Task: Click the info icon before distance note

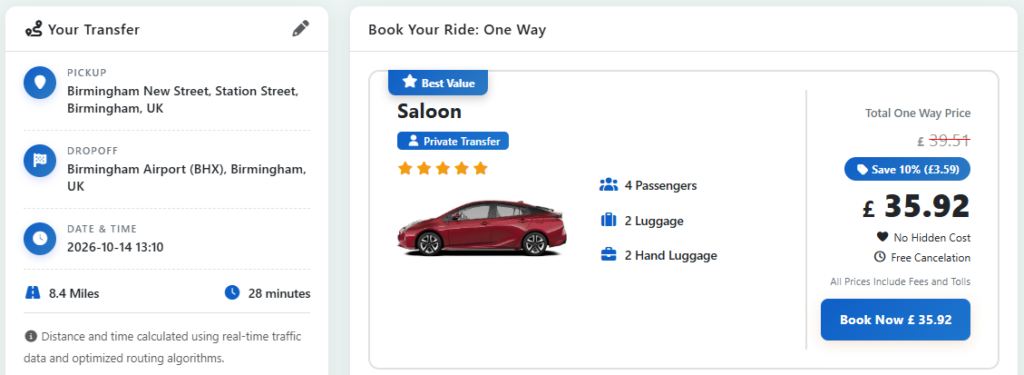Action: (x=30, y=336)
